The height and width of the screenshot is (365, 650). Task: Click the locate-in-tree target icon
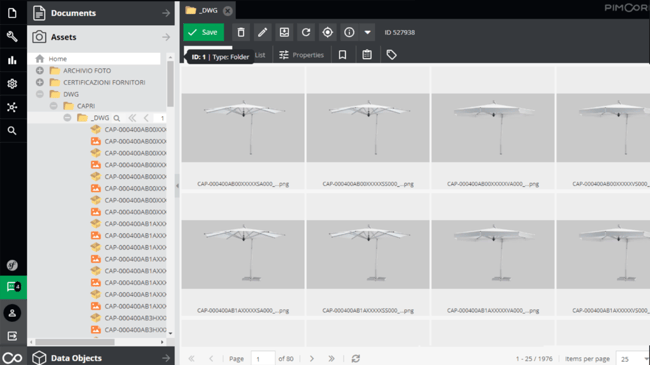tap(327, 32)
